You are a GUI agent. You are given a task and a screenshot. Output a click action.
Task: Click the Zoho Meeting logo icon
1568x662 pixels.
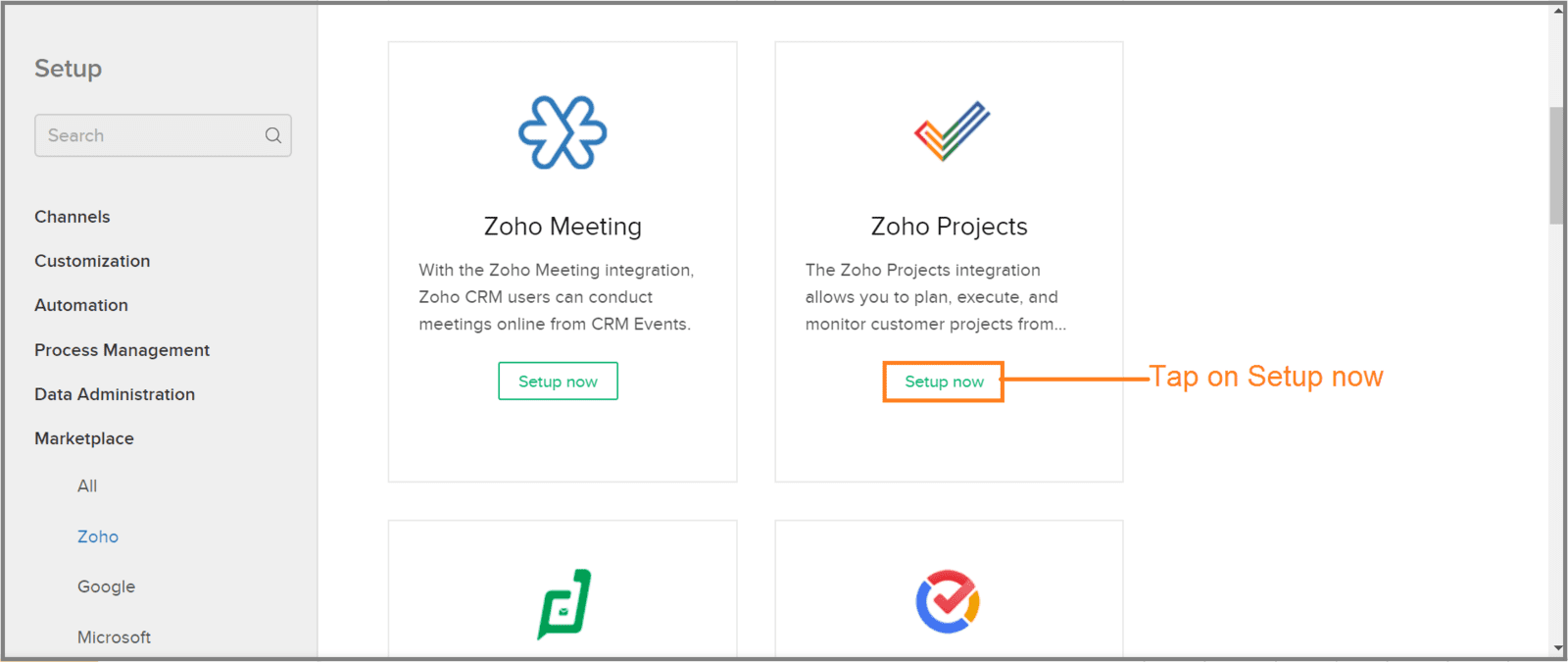[563, 132]
